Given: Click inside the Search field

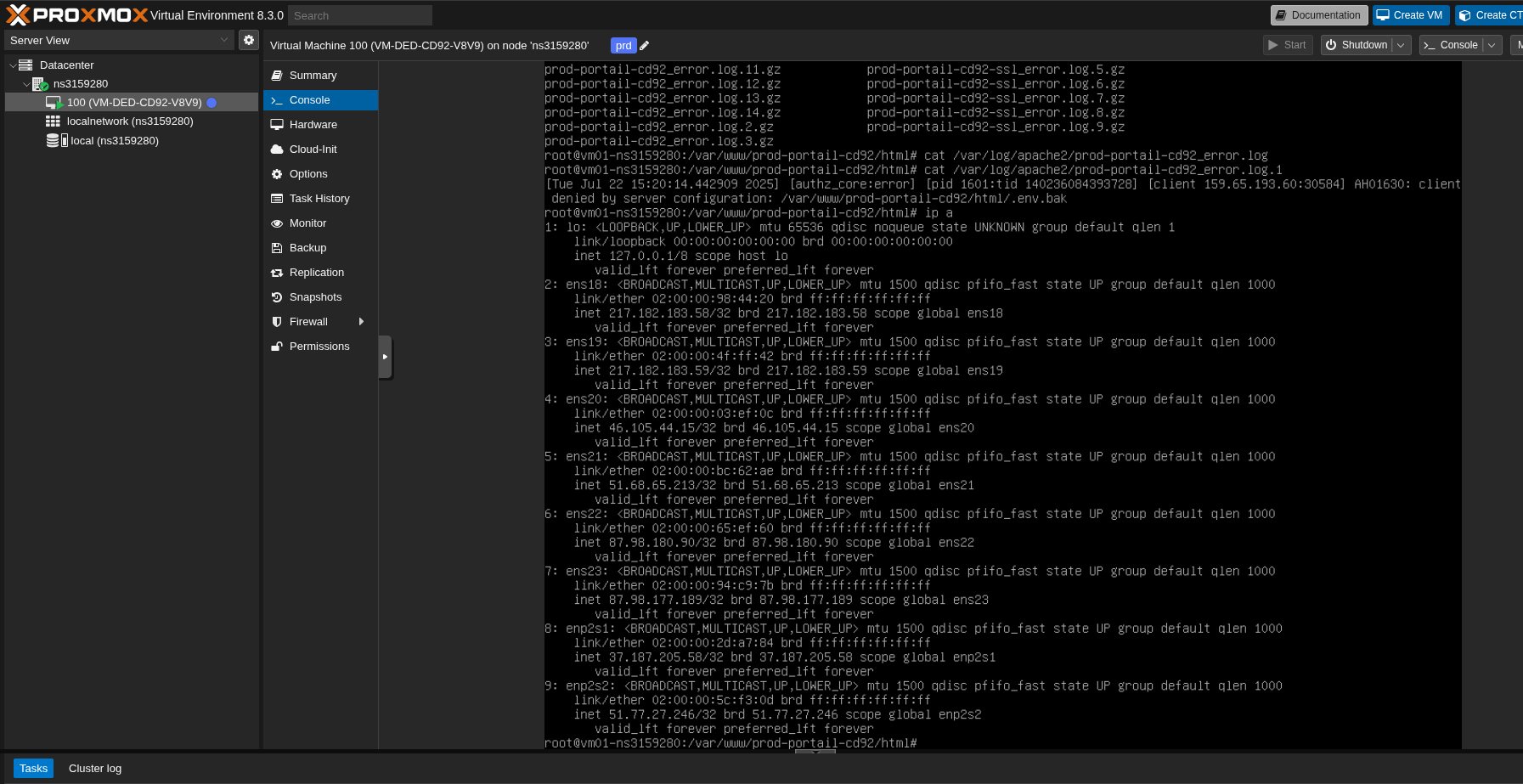Looking at the screenshot, I should pos(358,14).
